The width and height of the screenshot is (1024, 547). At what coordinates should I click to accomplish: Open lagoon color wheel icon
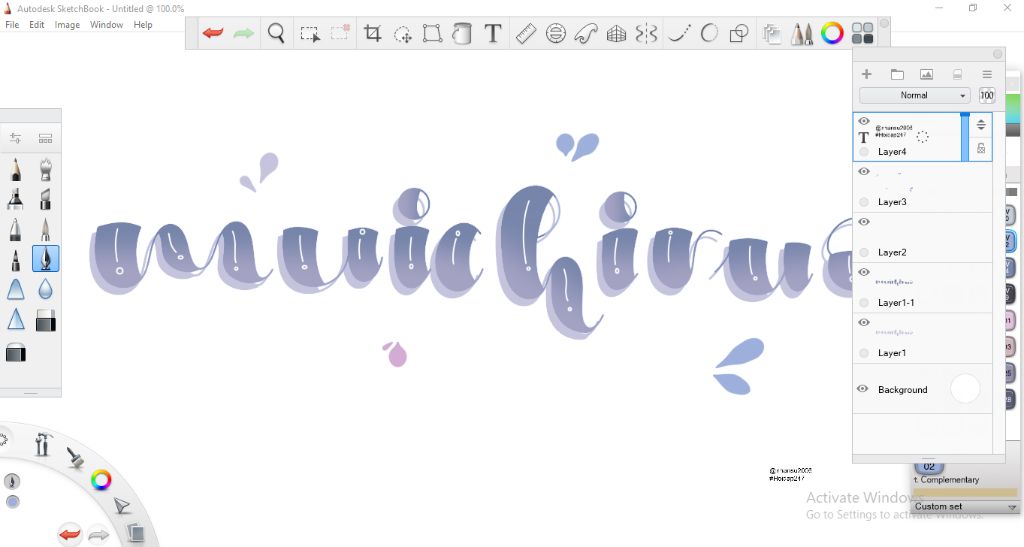(101, 480)
